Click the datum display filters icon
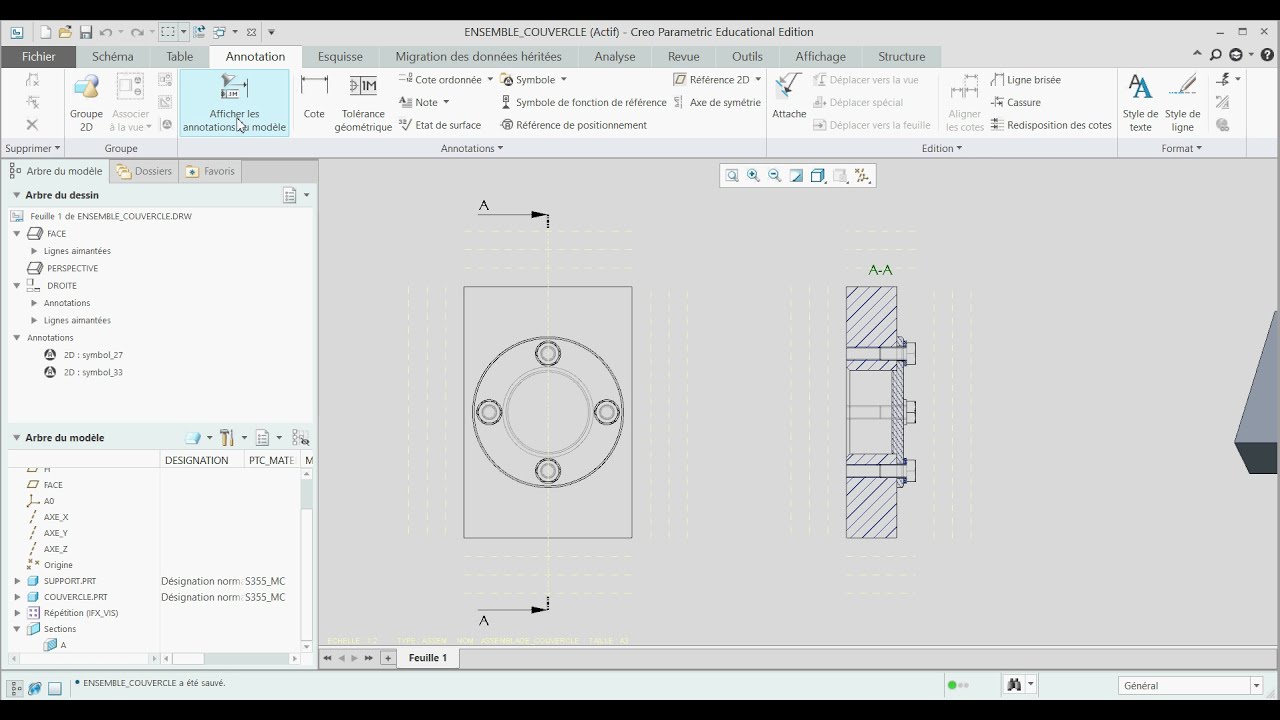Image resolution: width=1280 pixels, height=720 pixels. click(x=862, y=176)
